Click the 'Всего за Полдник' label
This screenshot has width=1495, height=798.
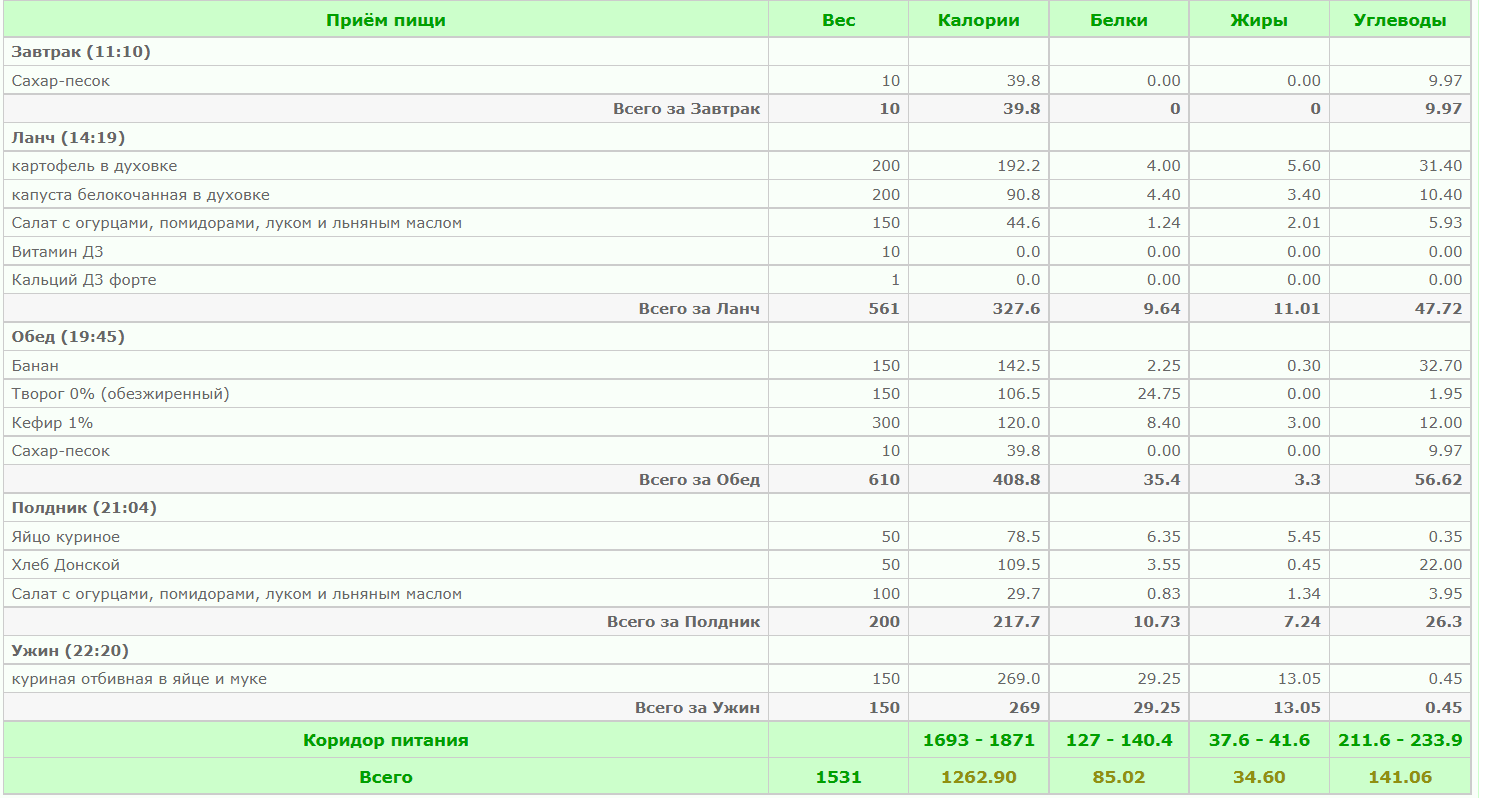(683, 622)
